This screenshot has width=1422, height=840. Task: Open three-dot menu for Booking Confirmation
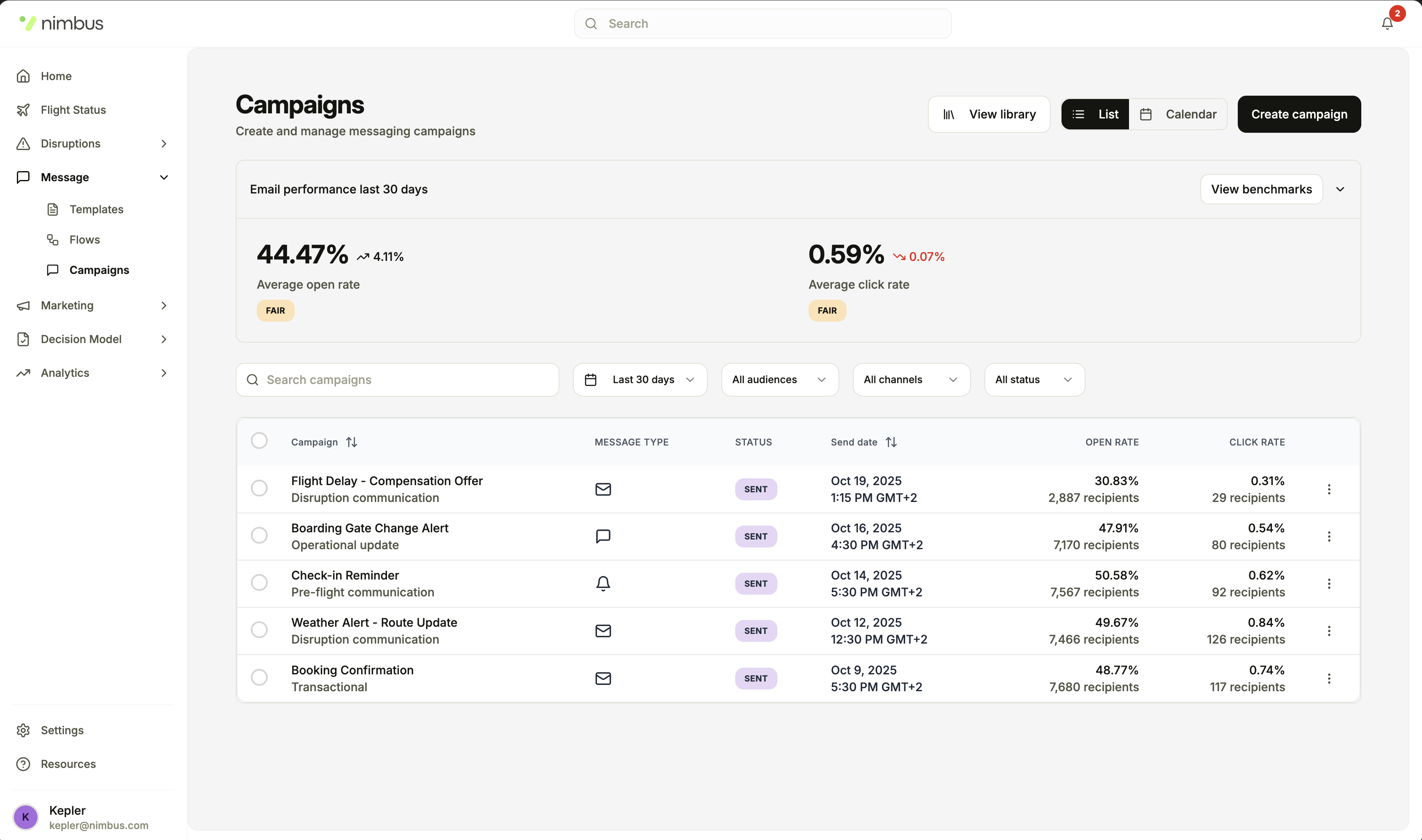(x=1328, y=678)
